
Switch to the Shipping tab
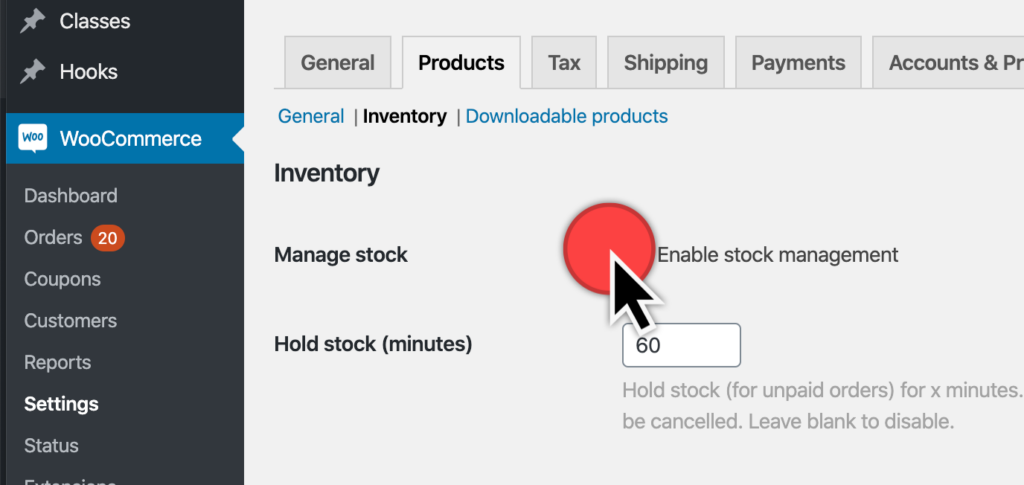665,63
